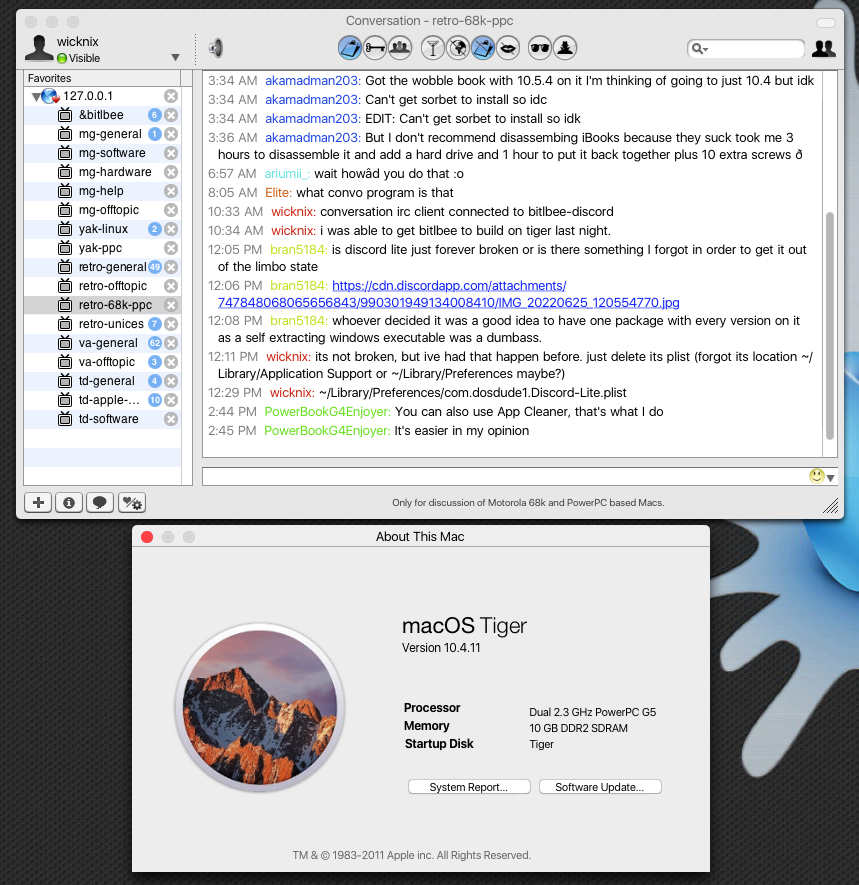
Task: Click the 49 unread badge on retro-general
Action: tap(155, 267)
